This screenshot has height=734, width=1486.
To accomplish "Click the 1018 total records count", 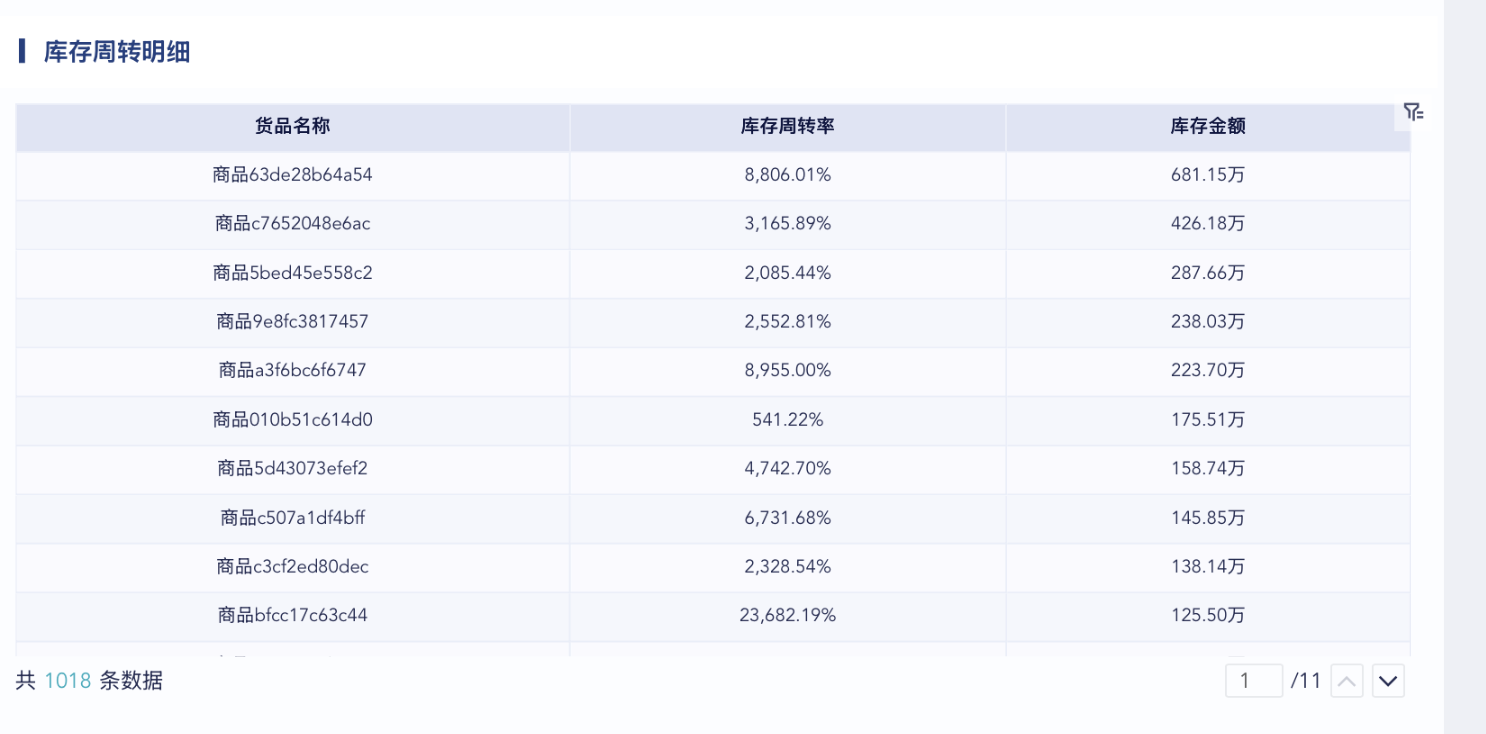I will coord(68,681).
